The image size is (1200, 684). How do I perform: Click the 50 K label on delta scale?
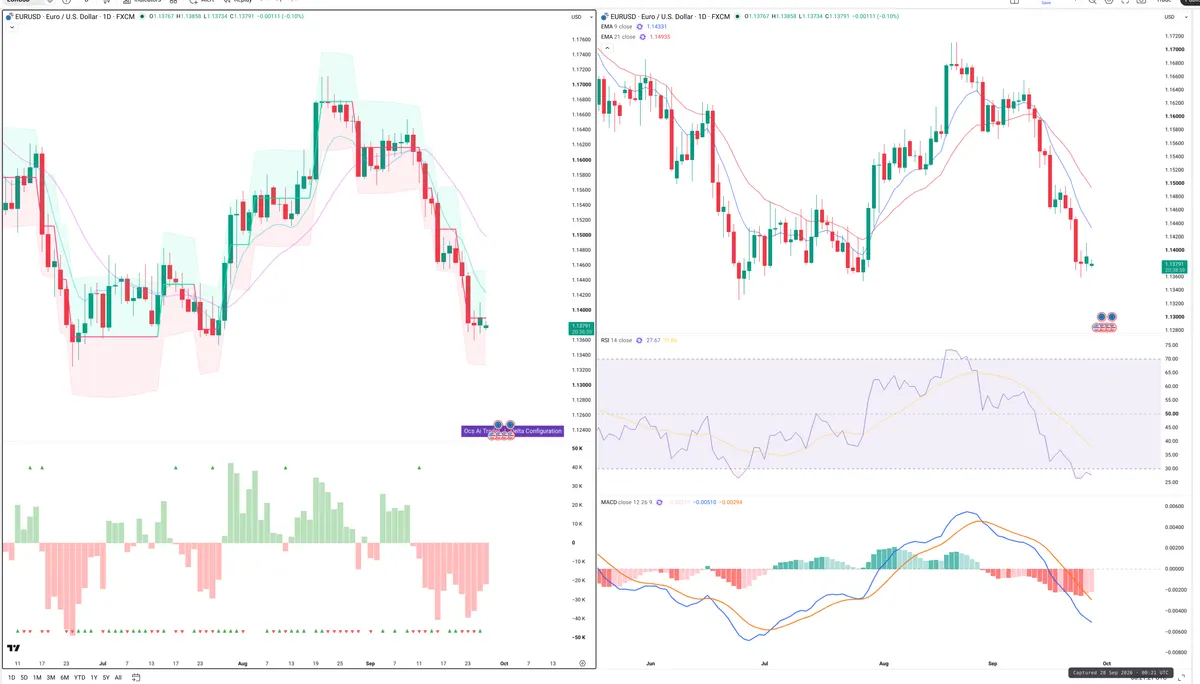tap(578, 448)
